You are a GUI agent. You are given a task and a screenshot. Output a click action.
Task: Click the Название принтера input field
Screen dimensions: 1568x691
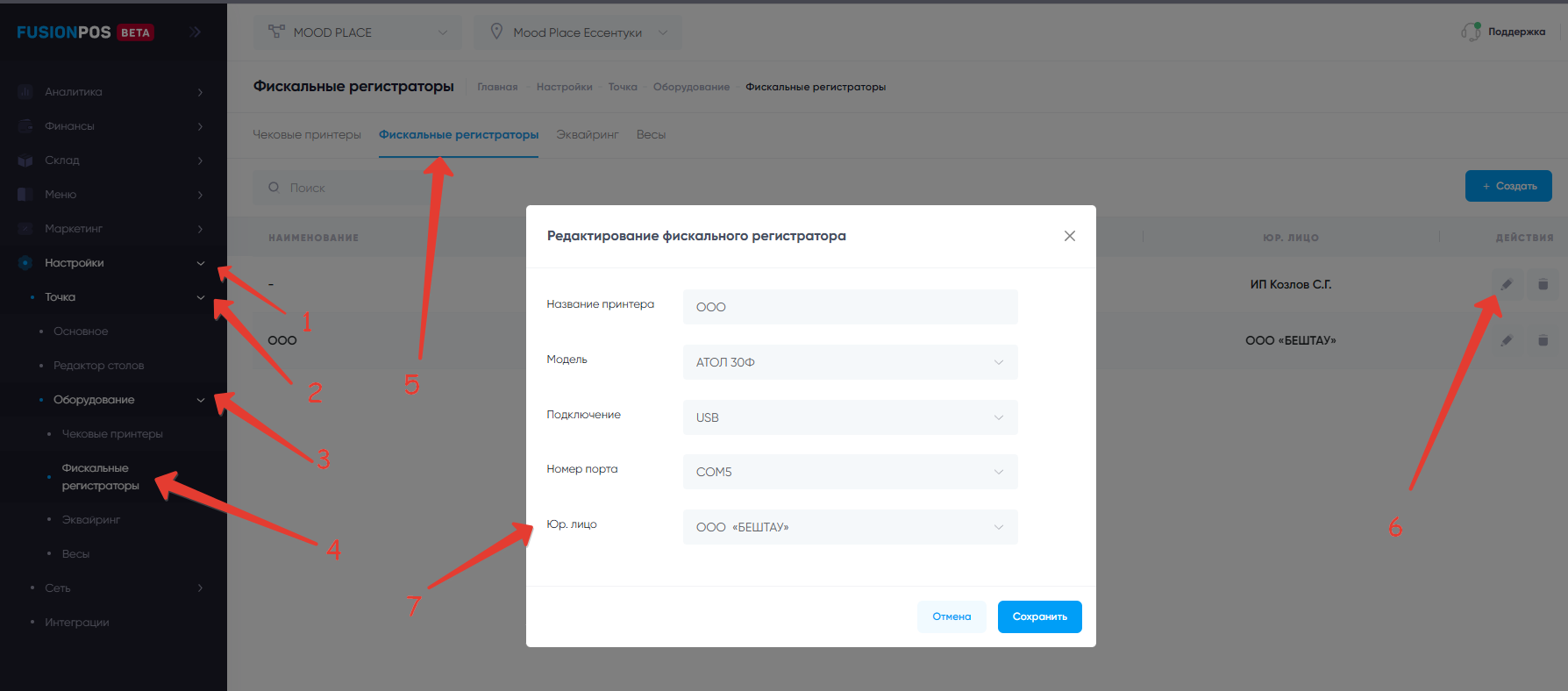(x=850, y=307)
